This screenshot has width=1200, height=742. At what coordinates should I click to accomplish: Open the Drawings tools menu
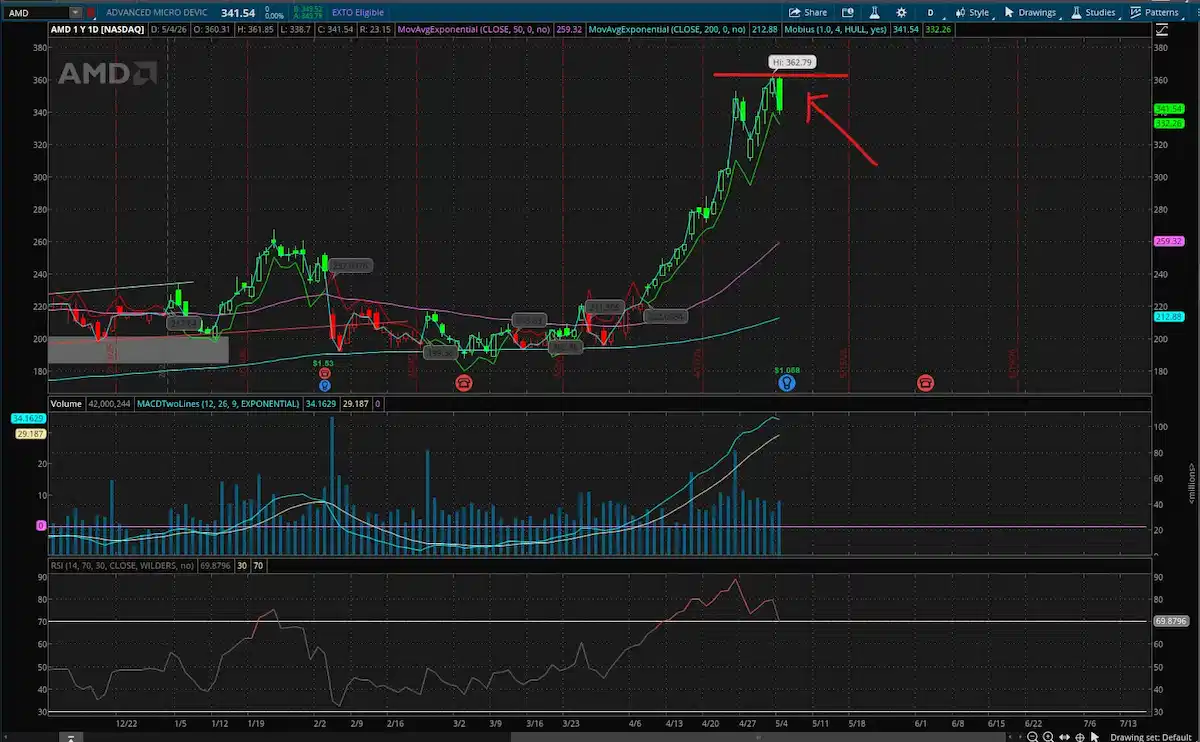click(x=1030, y=12)
